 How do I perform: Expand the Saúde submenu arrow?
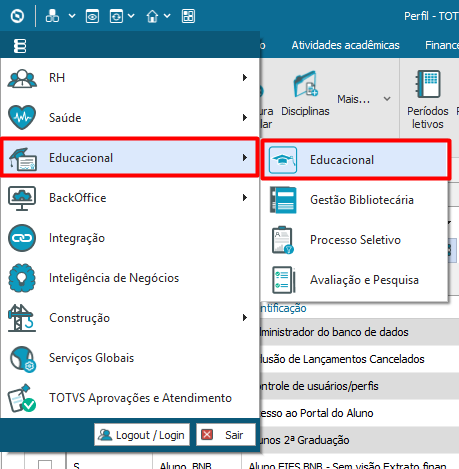[245, 117]
